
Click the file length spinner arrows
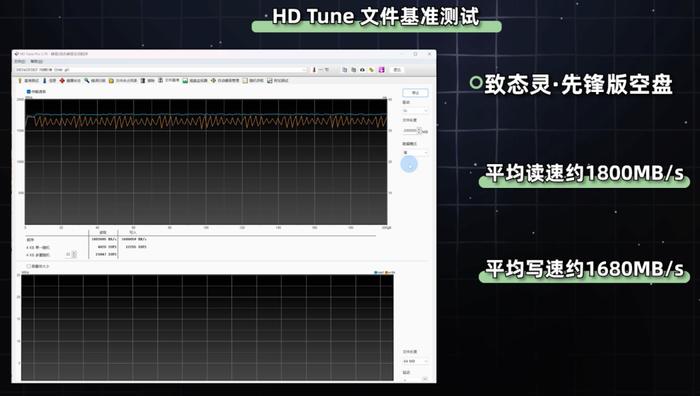pyautogui.click(x=419, y=131)
